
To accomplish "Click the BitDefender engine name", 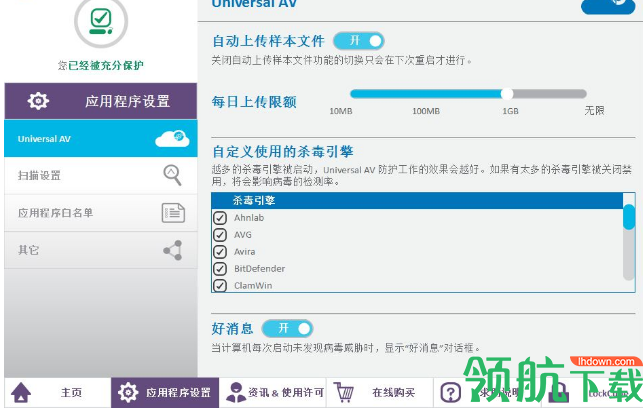I will (259, 269).
